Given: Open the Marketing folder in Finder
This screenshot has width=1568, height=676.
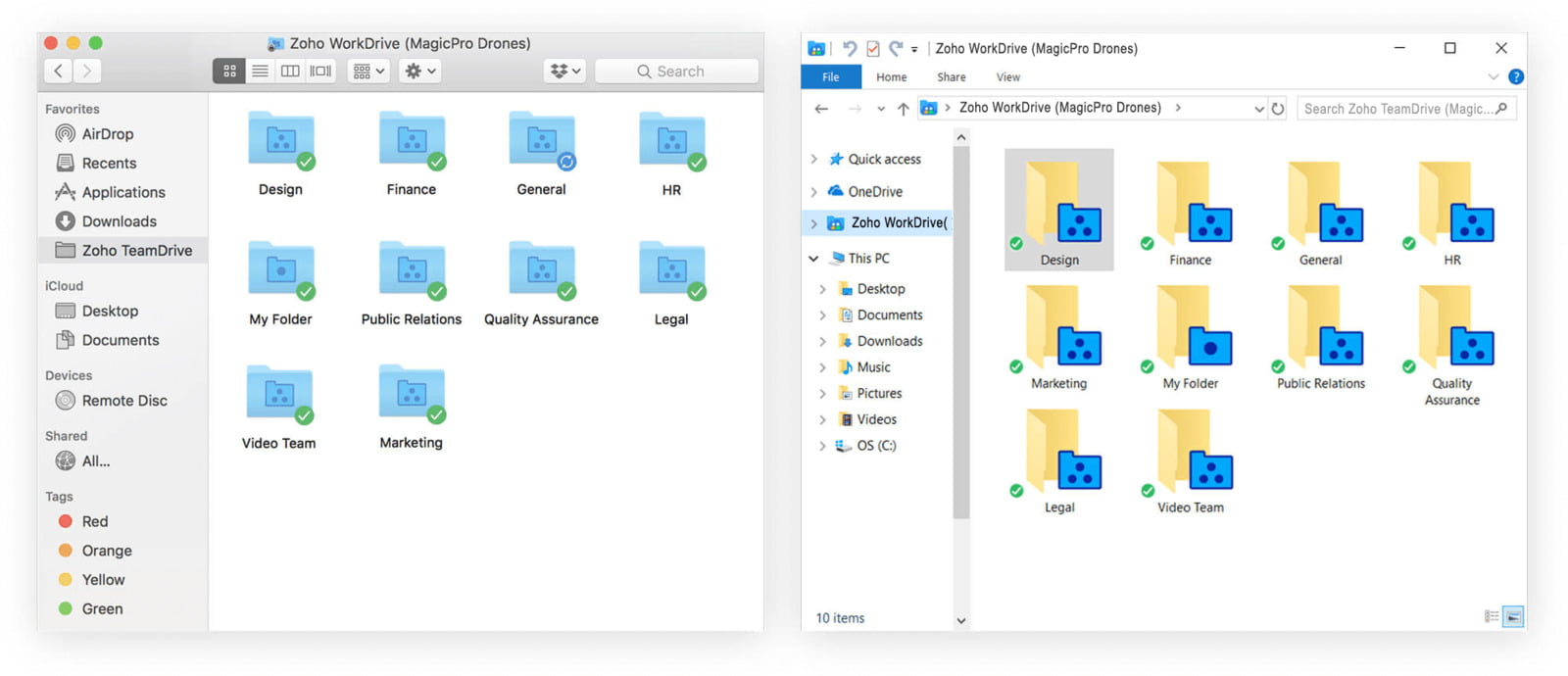Looking at the screenshot, I should click(x=412, y=394).
